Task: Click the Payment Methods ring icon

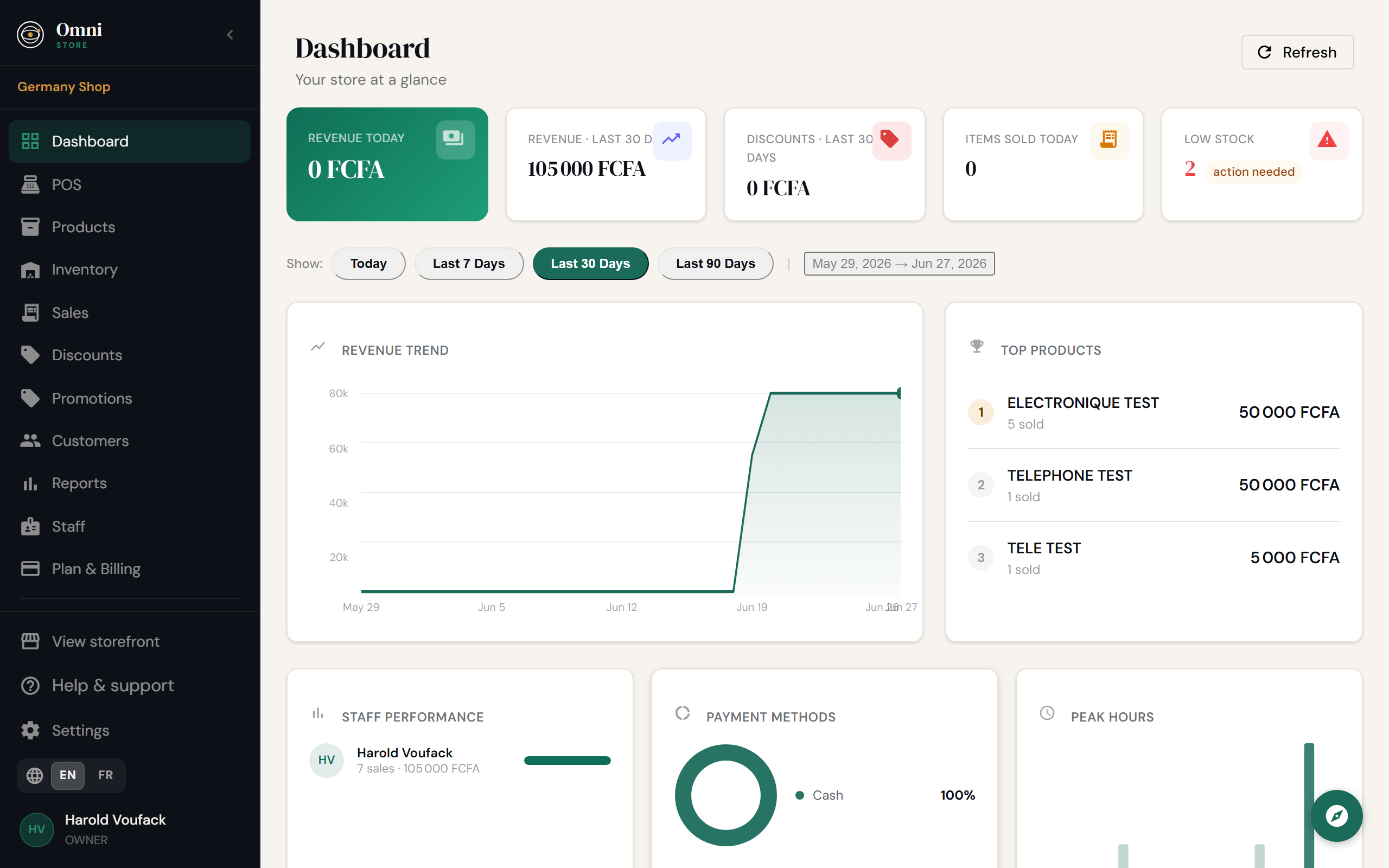Action: pos(683,713)
